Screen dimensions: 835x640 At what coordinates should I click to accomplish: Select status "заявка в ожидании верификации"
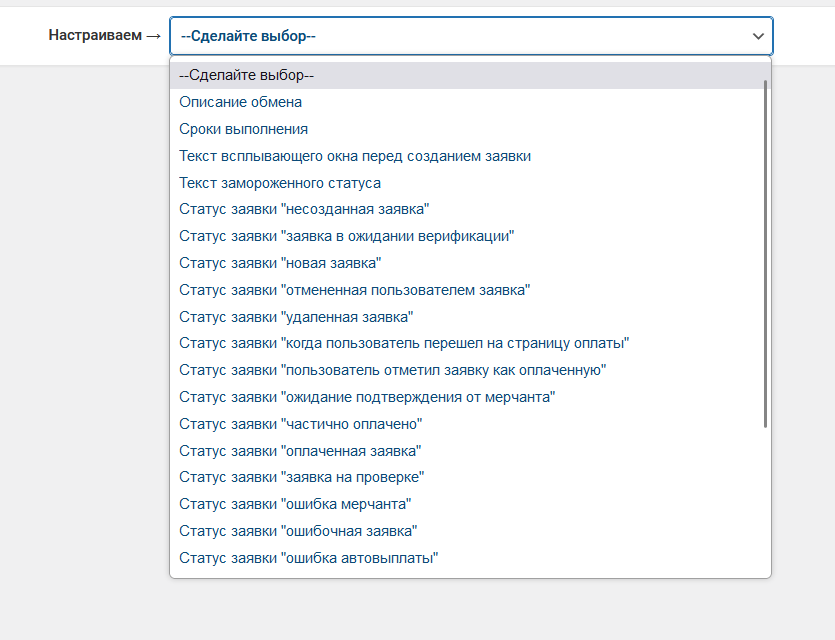pos(346,236)
